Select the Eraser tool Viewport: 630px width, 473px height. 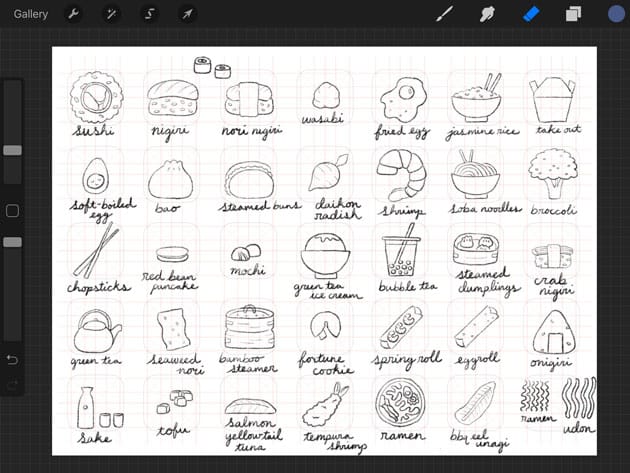click(x=530, y=14)
